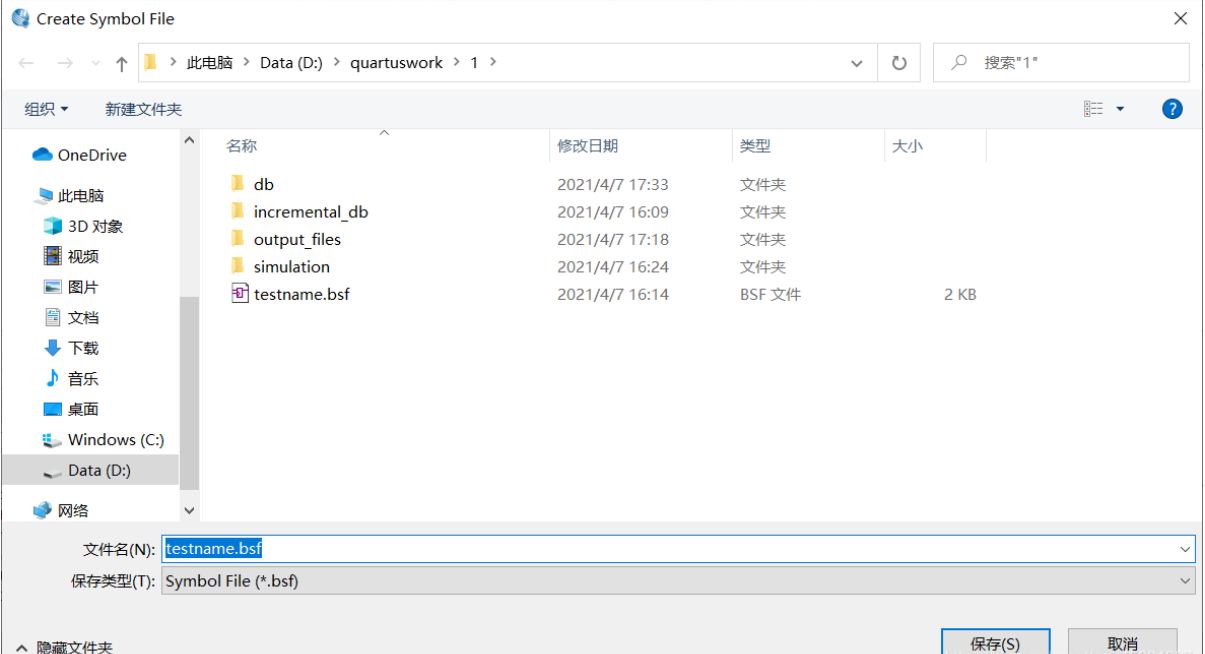This screenshot has height=654, width=1205.
Task: Close the Create Symbol File dialog
Action: 1181,18
